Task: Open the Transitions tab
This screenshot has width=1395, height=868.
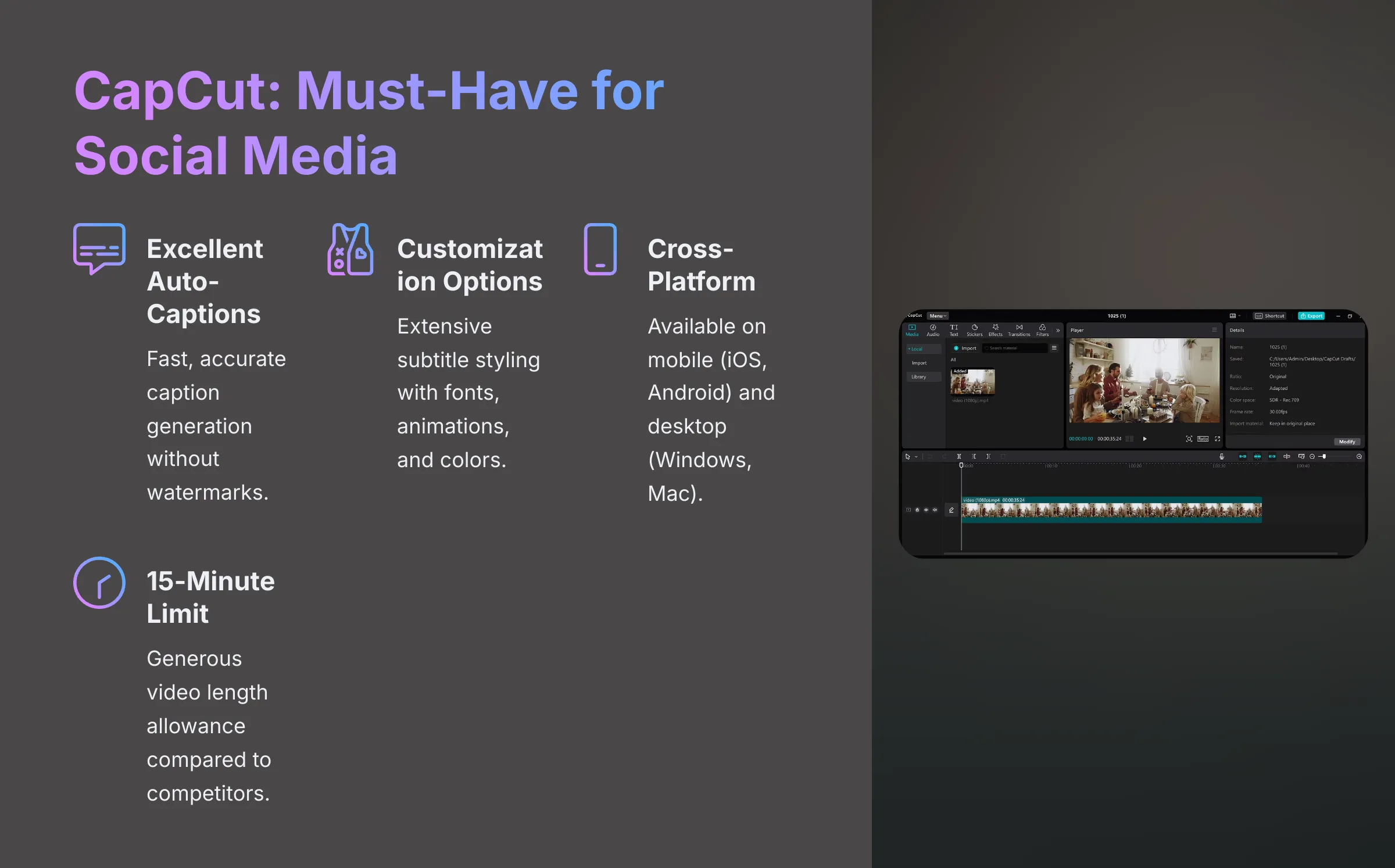Action: click(1019, 330)
